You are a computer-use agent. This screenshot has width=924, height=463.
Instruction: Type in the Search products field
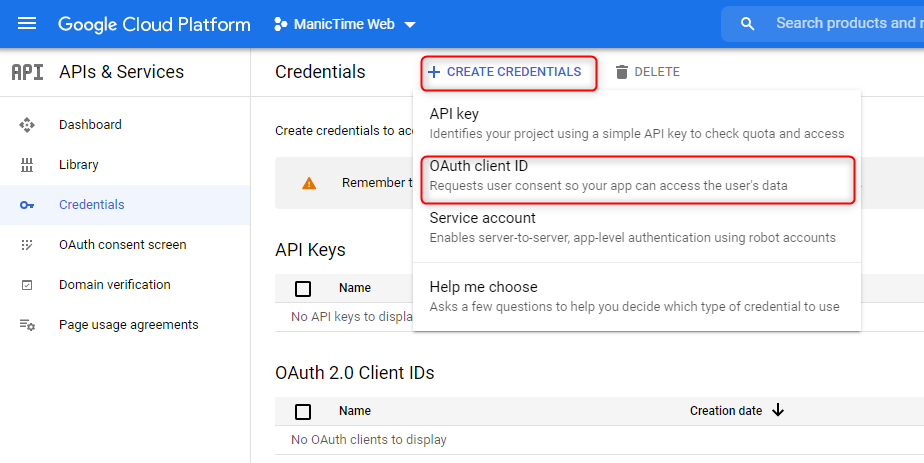click(845, 24)
